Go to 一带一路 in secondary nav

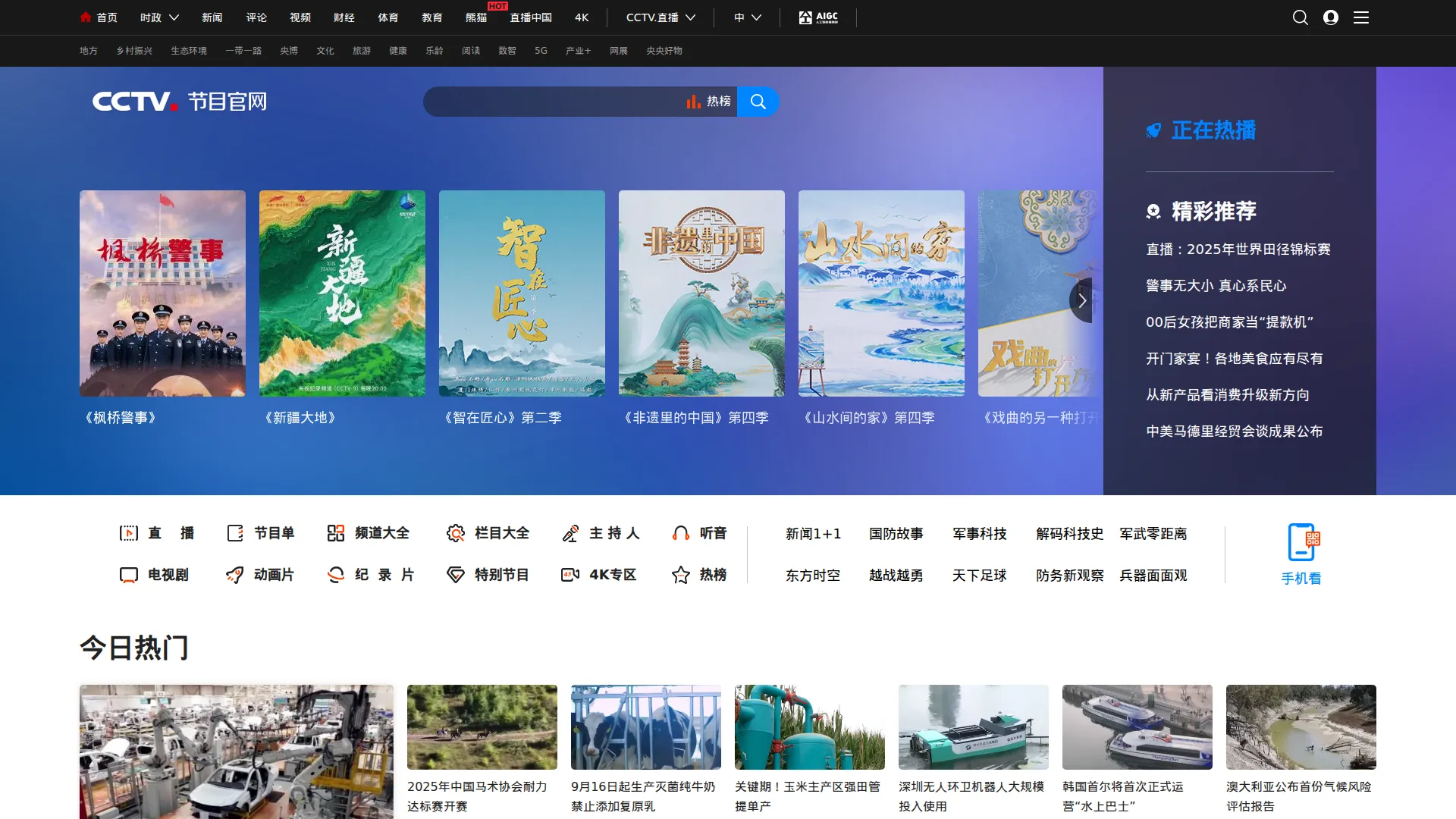pos(243,51)
